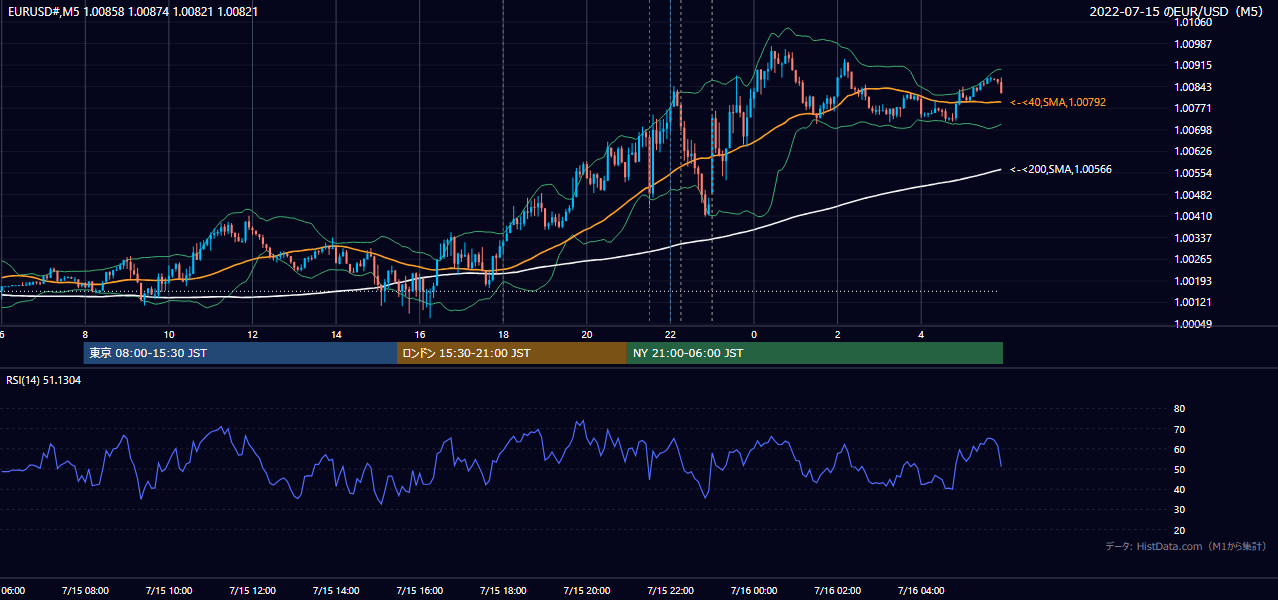
Task: Click the RSI 30 level label
Action: tap(1179, 510)
